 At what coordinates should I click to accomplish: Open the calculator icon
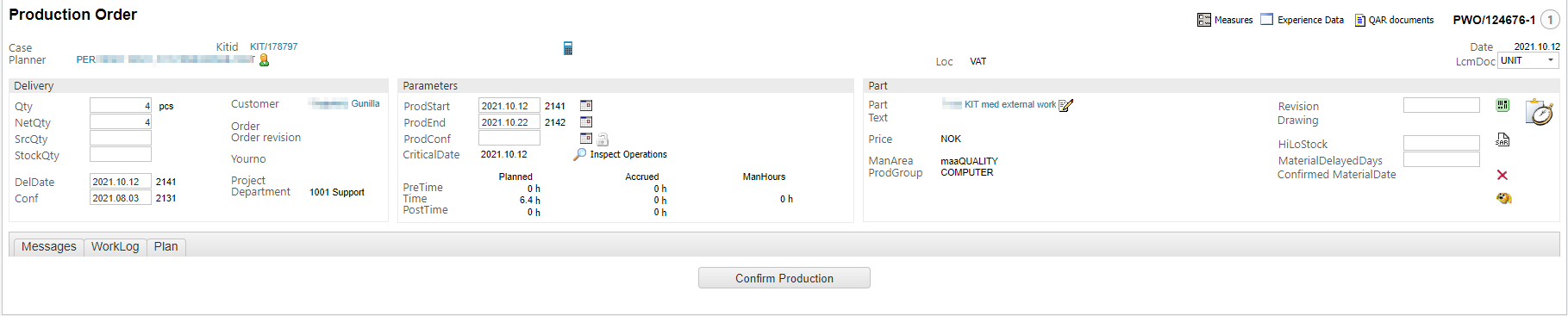tap(568, 48)
